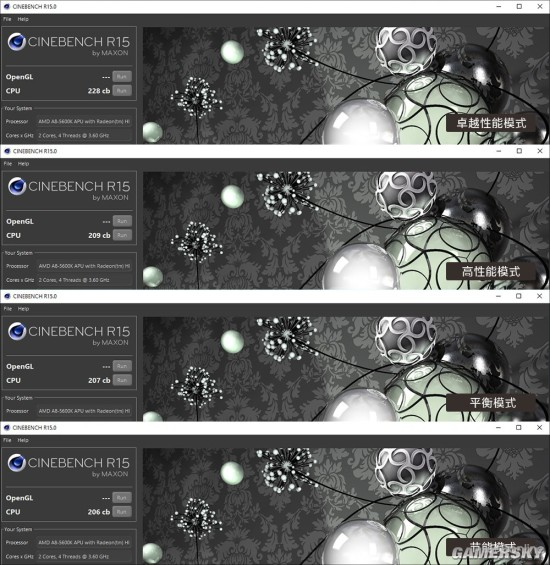The image size is (550, 565).
Task: Select the '207 cb' CPU score value
Action: click(x=99, y=381)
